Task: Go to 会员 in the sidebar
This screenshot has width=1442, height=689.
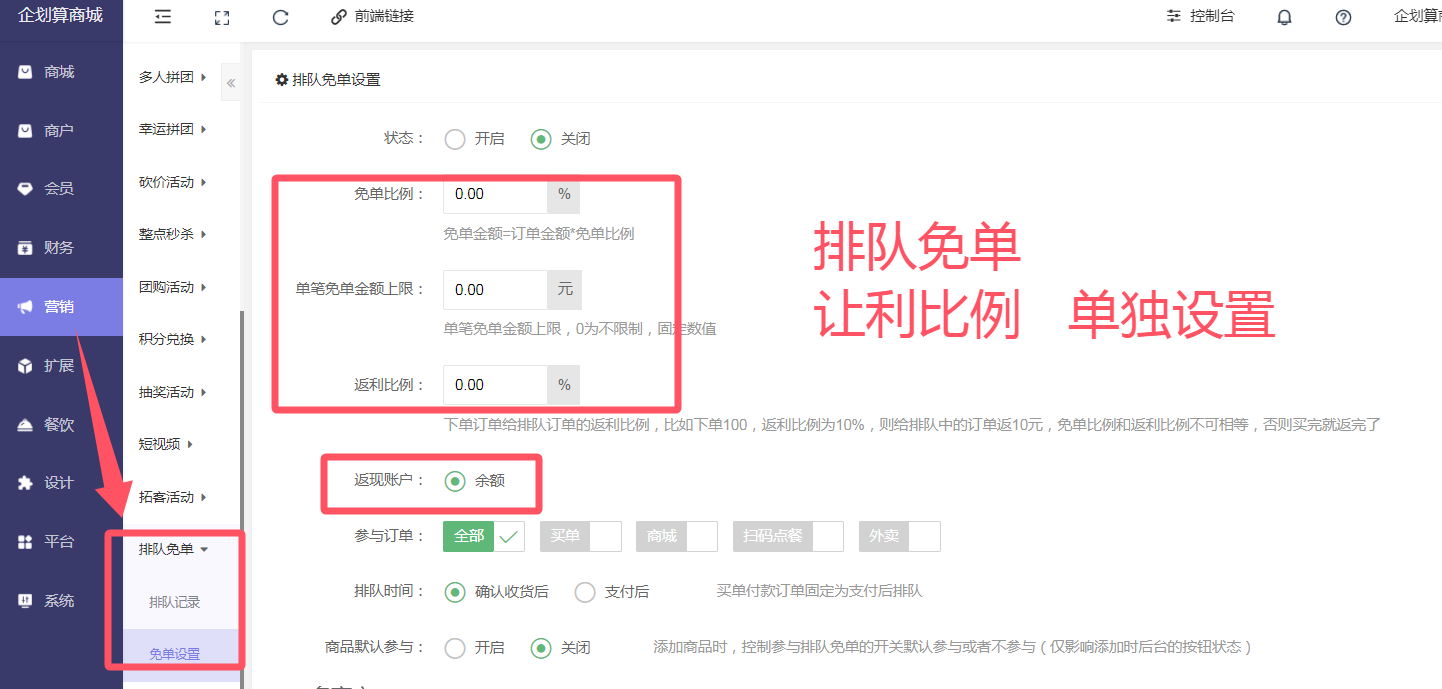Action: point(60,189)
